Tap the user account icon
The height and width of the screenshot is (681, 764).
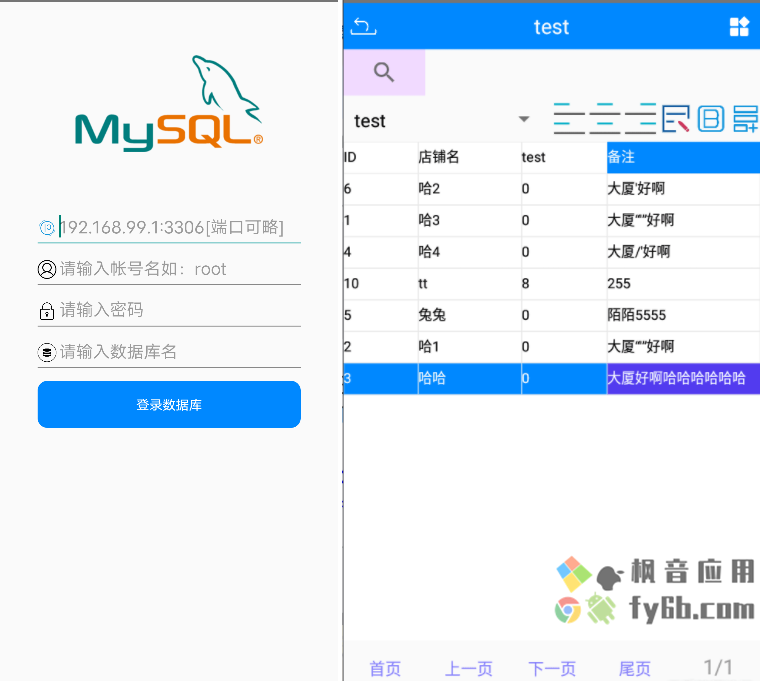point(47,269)
